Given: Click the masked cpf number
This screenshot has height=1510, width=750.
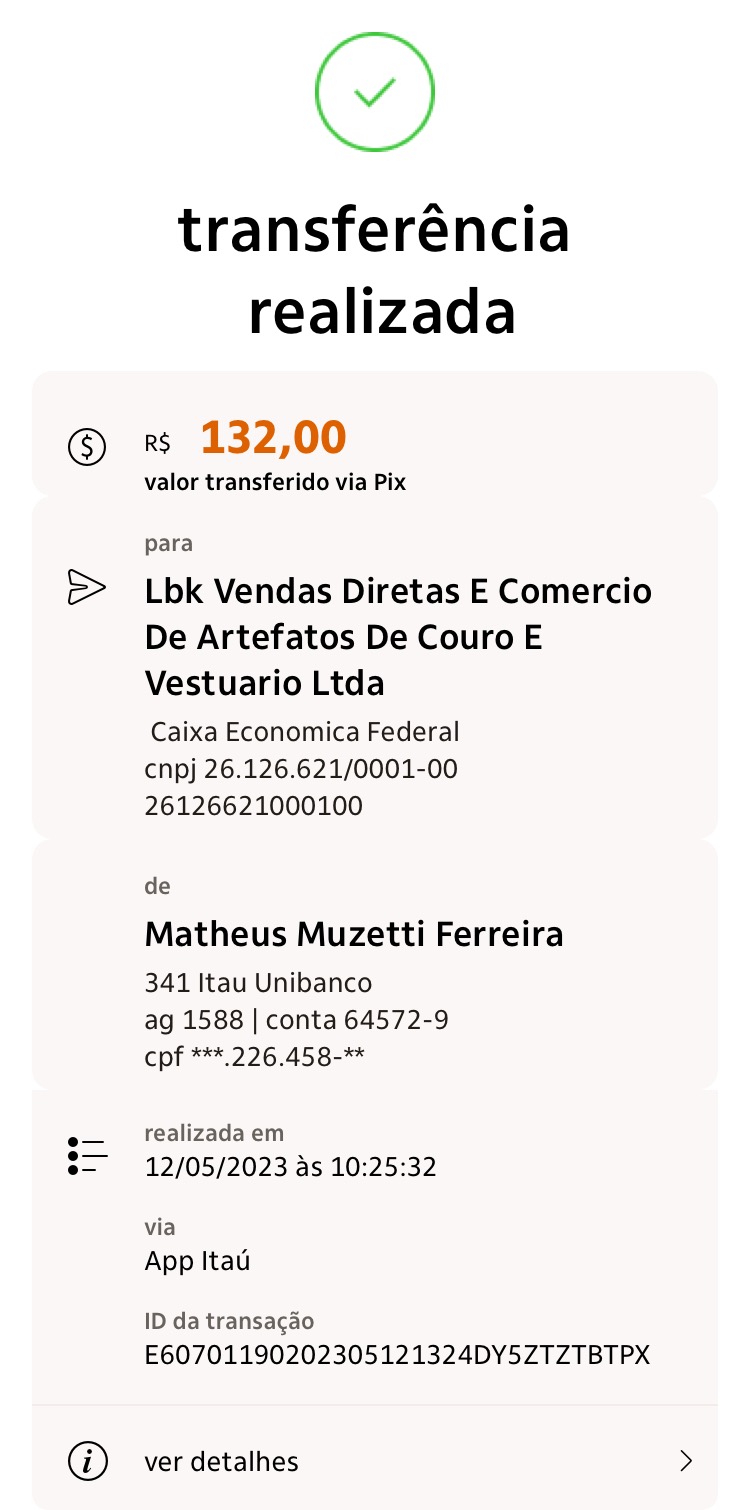Looking at the screenshot, I should (254, 1056).
